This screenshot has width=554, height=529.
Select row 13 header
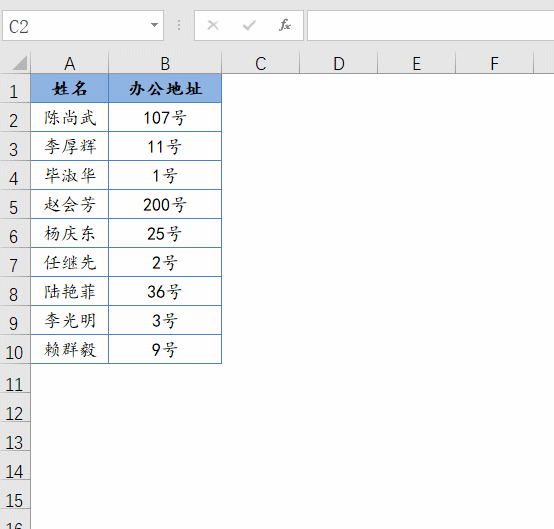15,436
